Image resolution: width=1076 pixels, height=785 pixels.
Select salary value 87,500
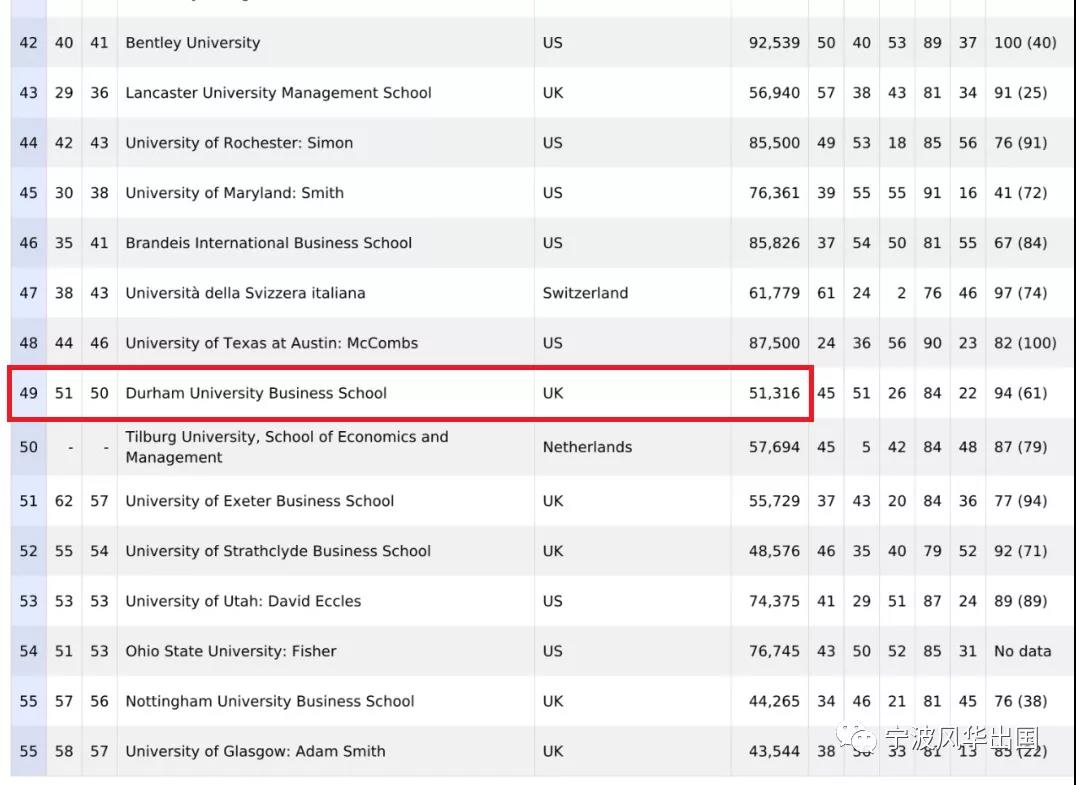tap(774, 343)
